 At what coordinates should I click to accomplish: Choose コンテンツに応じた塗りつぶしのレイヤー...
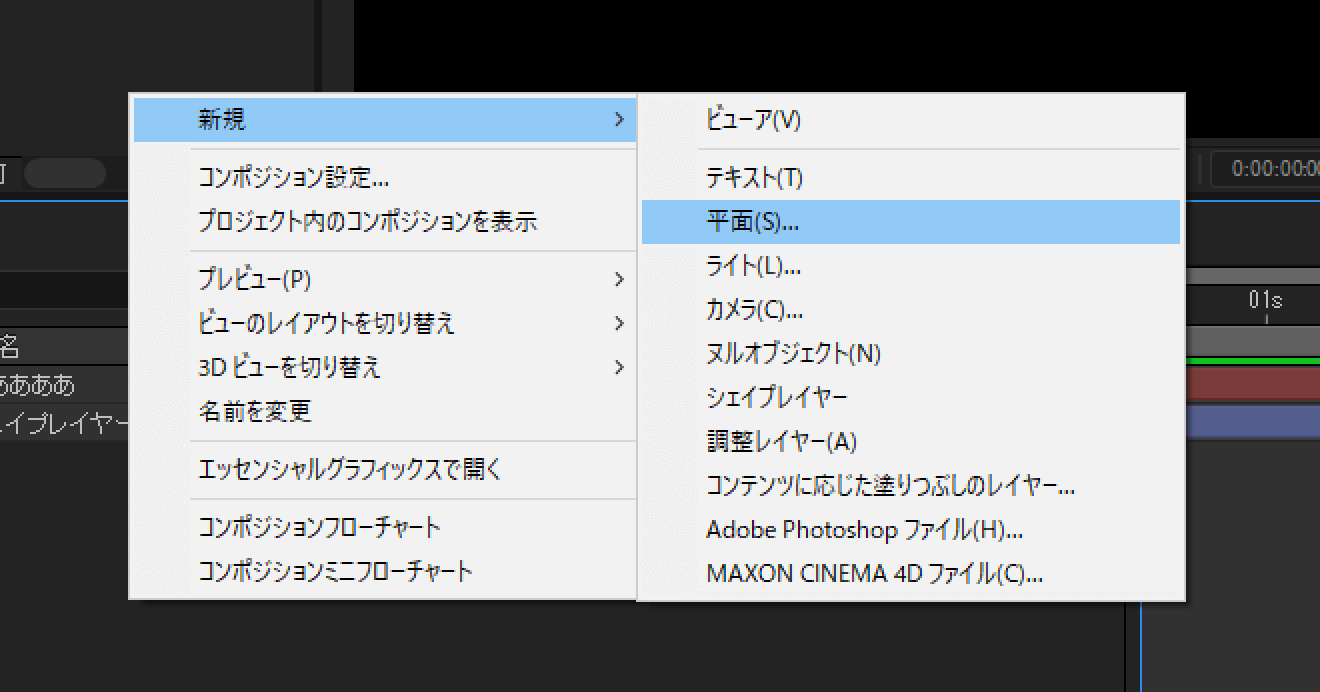coord(911,486)
